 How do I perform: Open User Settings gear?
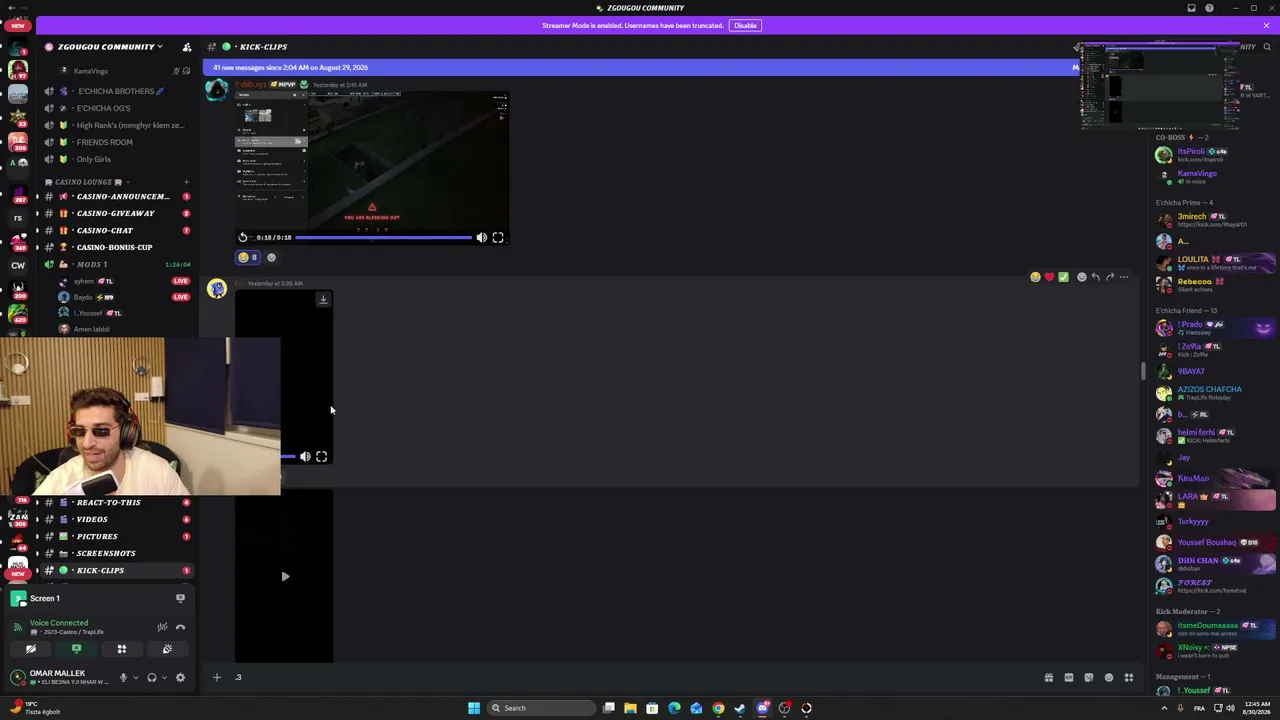[x=180, y=677]
